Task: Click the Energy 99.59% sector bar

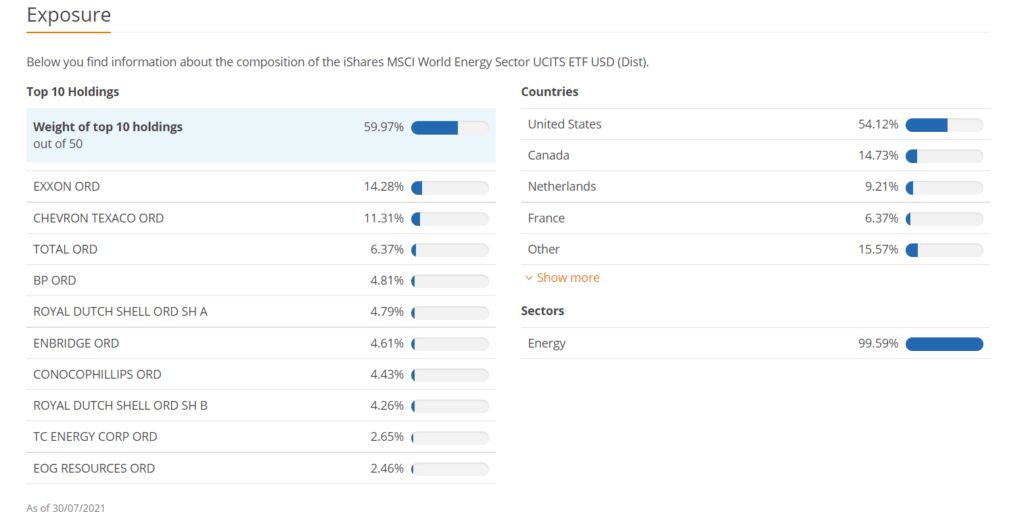Action: point(944,344)
